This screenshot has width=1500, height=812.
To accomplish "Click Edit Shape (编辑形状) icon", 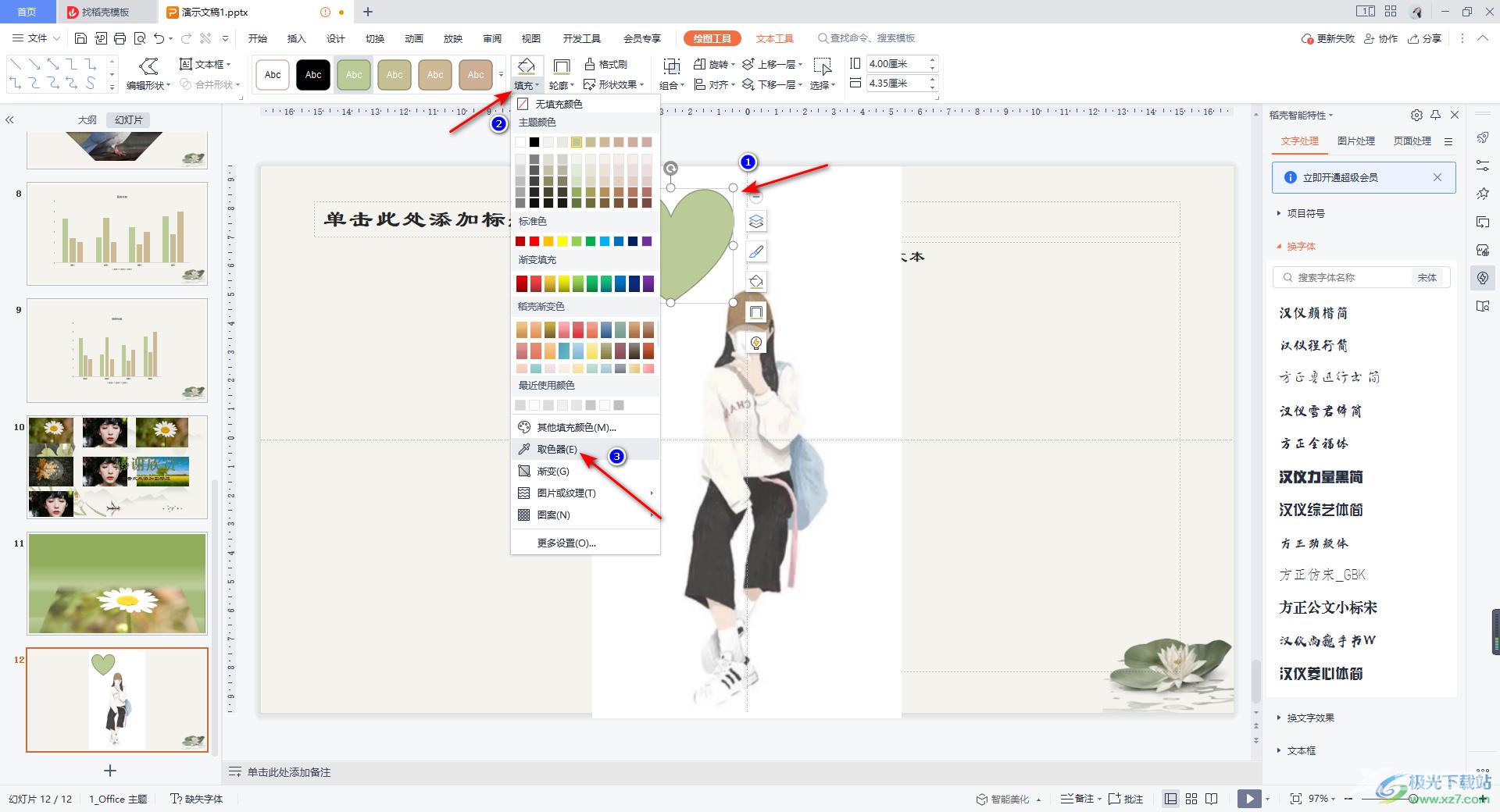I will coord(148,66).
